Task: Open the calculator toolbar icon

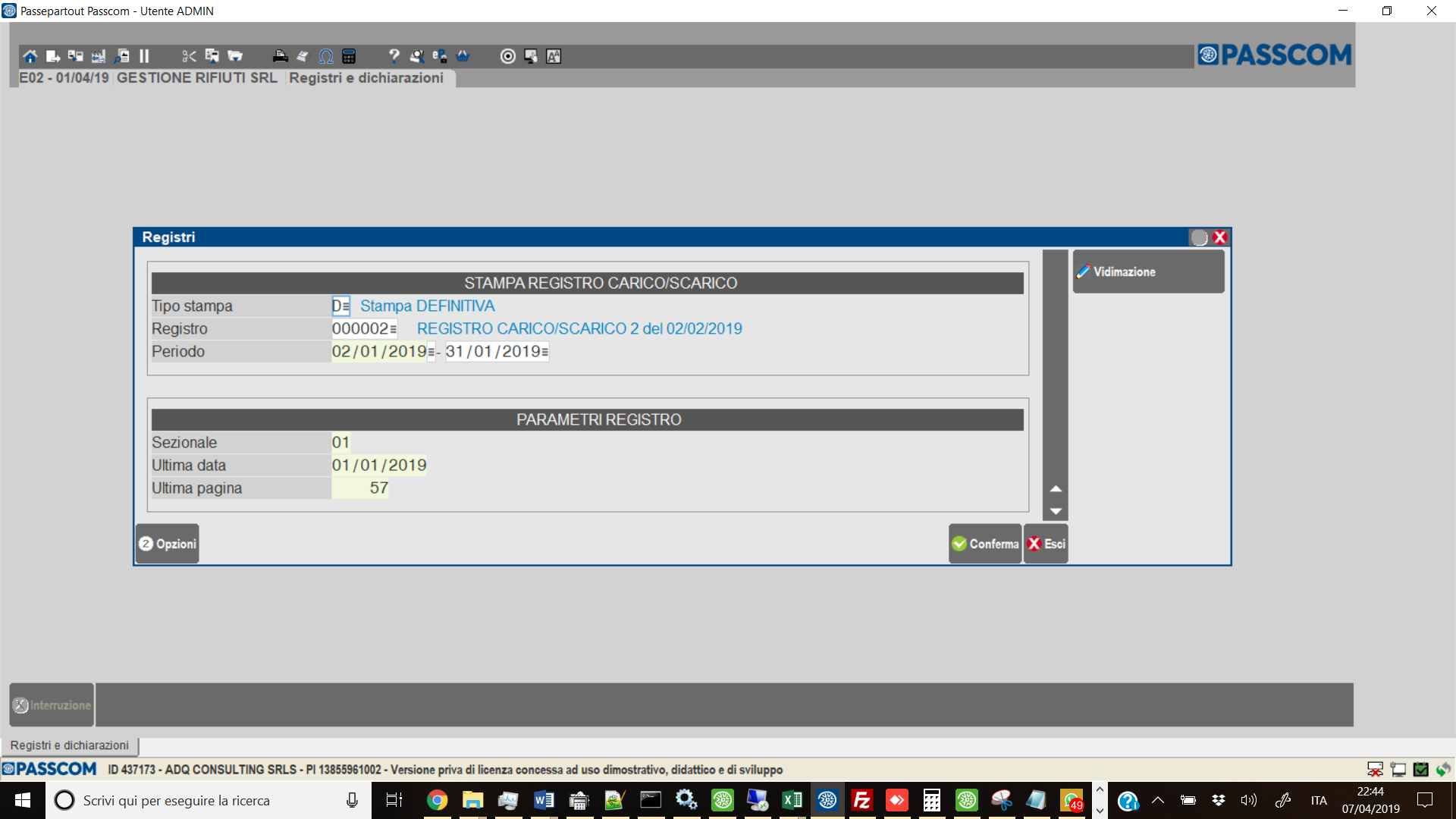Action: point(349,56)
